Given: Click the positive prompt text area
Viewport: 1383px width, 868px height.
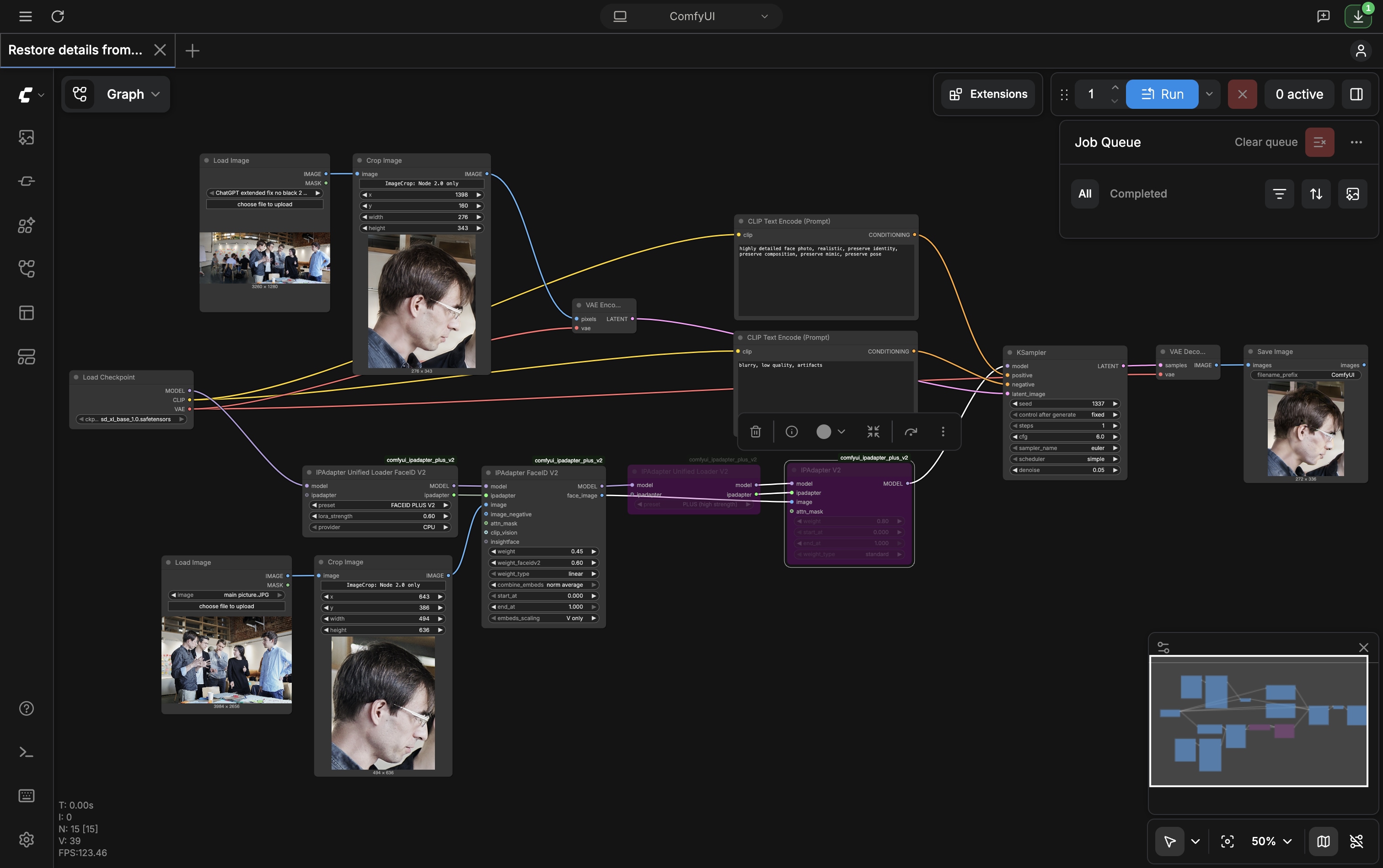Looking at the screenshot, I should point(826,280).
